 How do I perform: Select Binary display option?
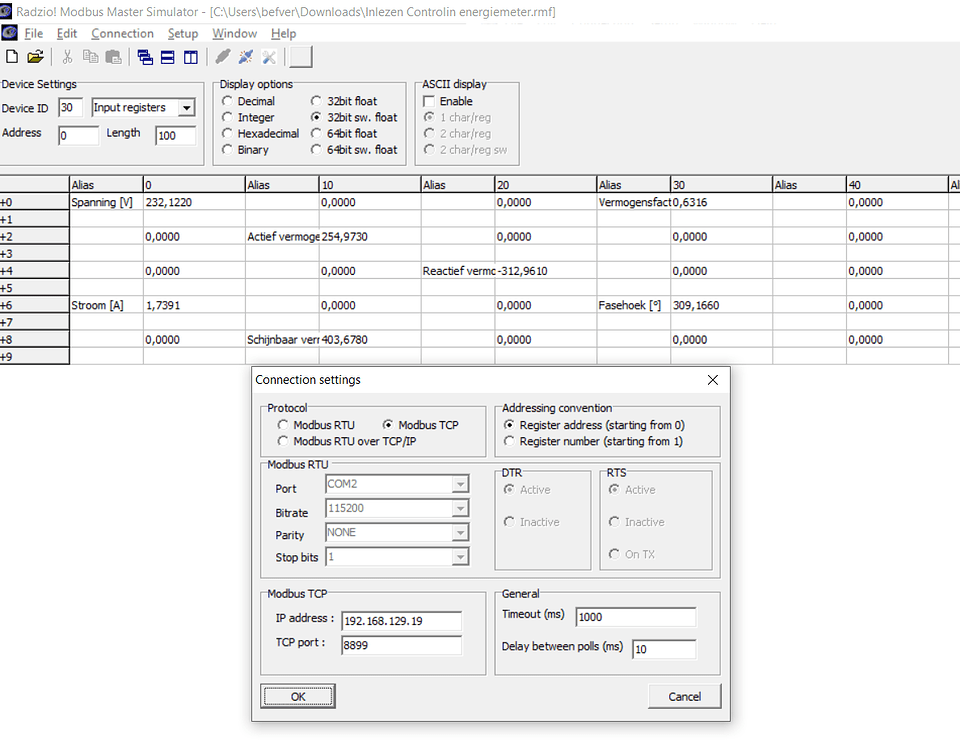(x=246, y=149)
